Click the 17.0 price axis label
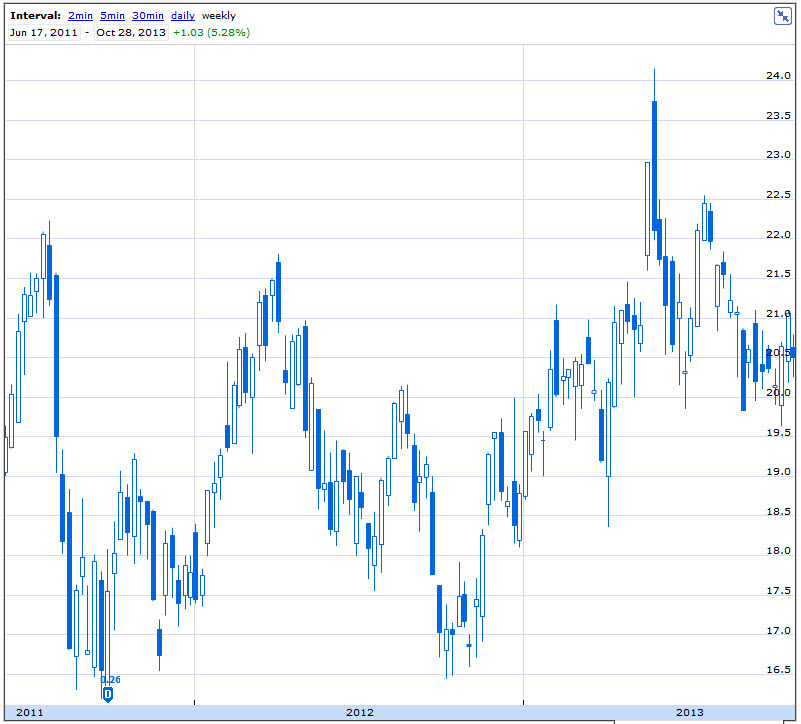The height and width of the screenshot is (724, 801). coord(778,630)
